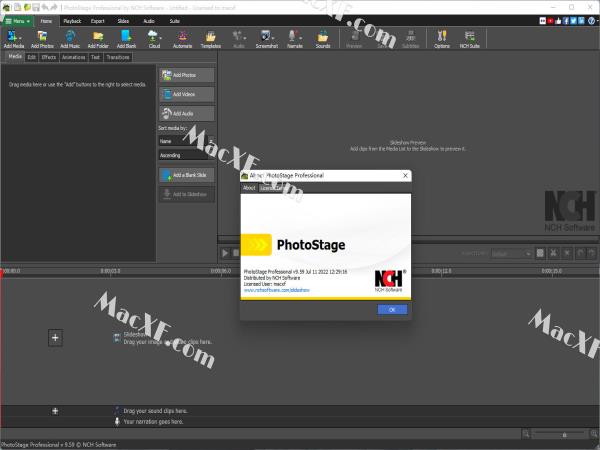600x450 pixels.
Task: Select the About tab in the dialog
Action: 249,188
